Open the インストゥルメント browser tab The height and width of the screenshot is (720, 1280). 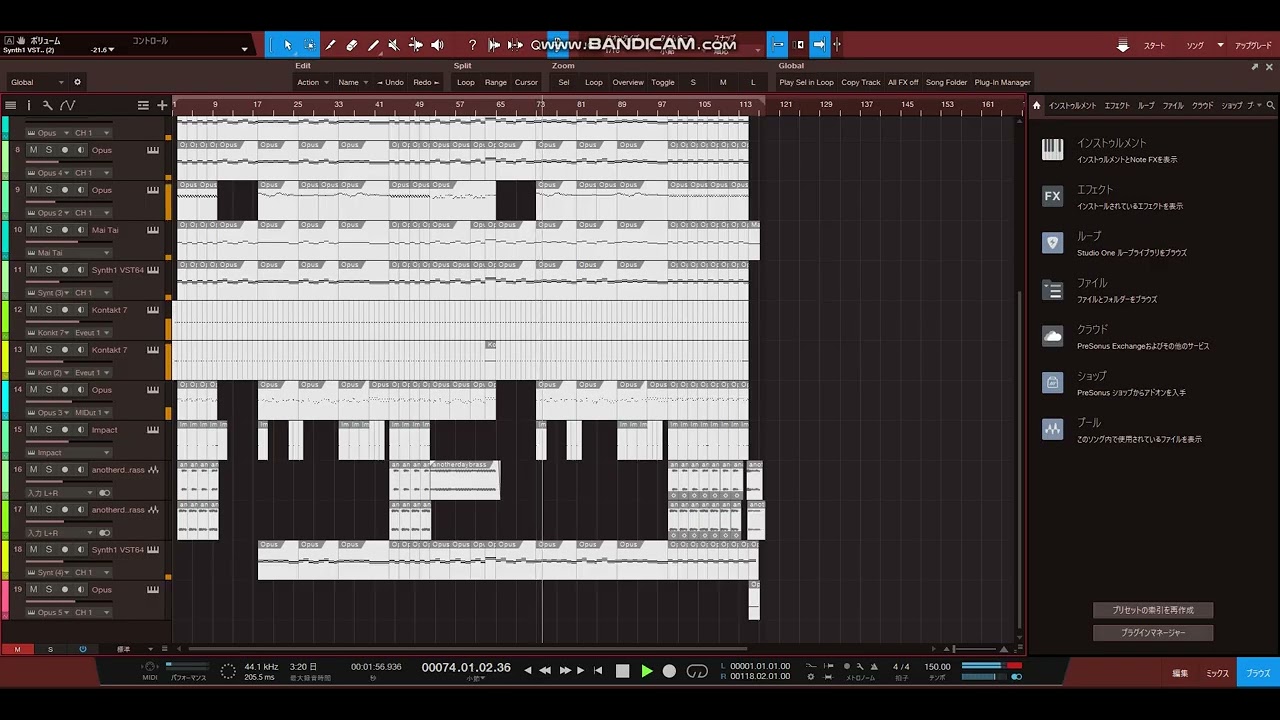point(1072,105)
